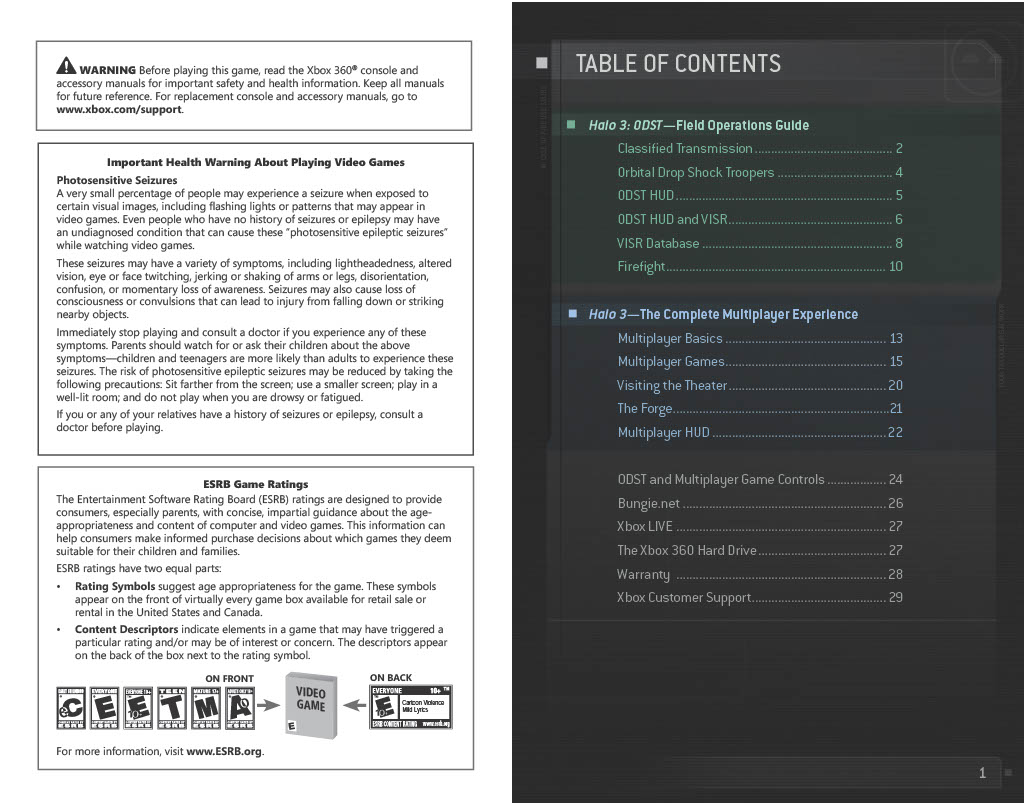Open the www.xbox.com/support link
This screenshot has width=1024, height=803.
(x=119, y=110)
